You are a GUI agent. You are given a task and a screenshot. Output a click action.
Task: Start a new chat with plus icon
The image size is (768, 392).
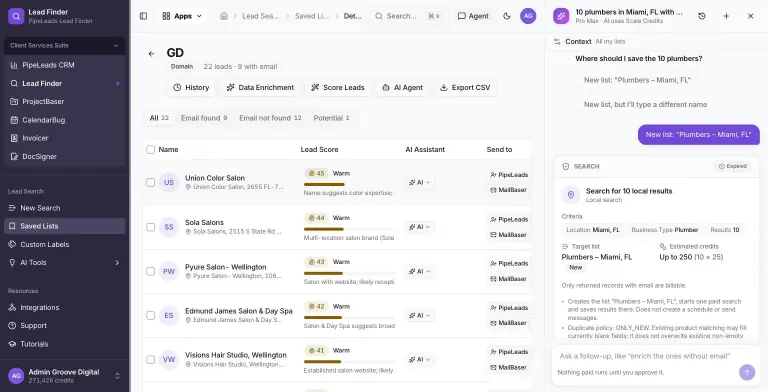click(x=726, y=16)
